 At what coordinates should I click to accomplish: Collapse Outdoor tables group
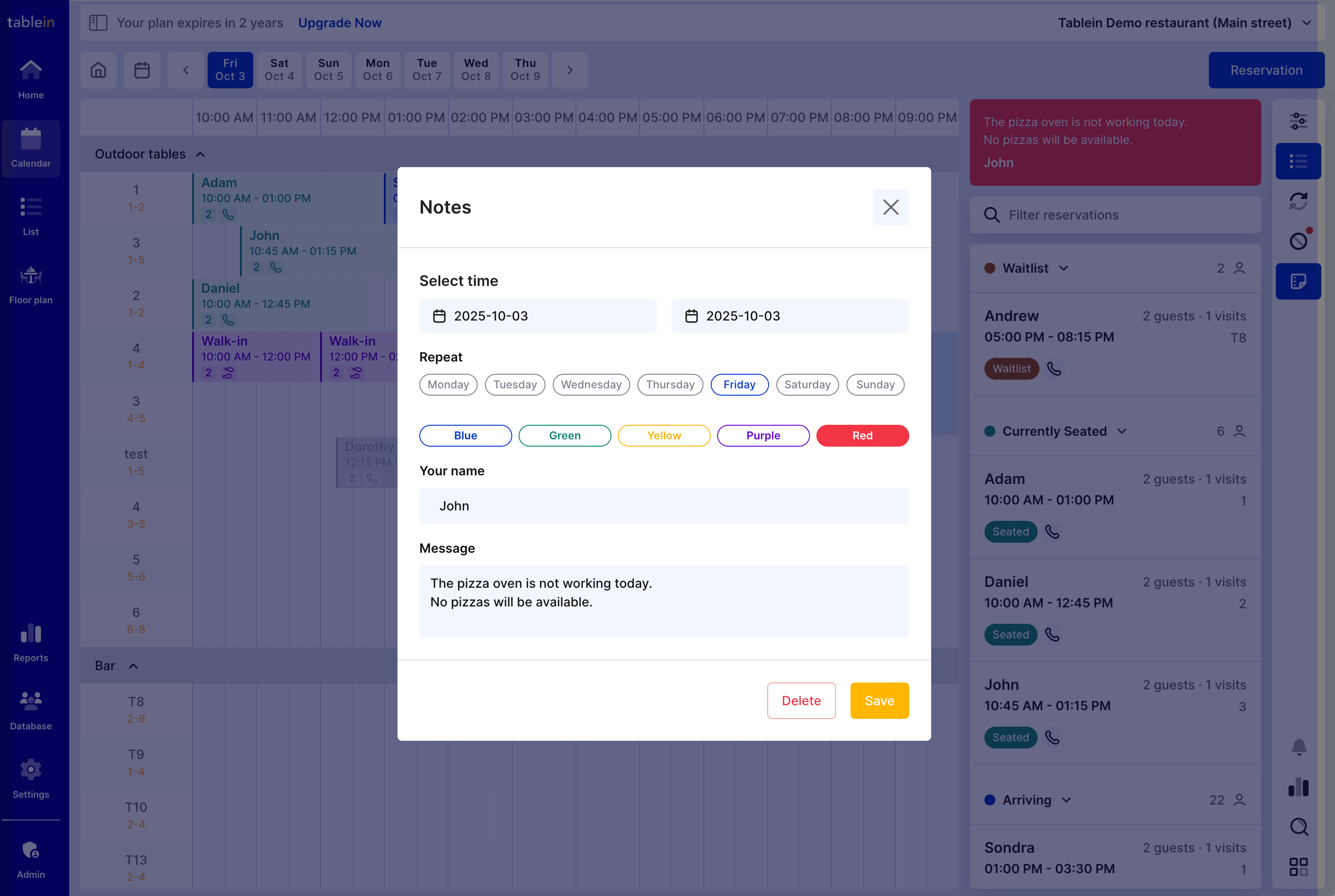click(200, 154)
